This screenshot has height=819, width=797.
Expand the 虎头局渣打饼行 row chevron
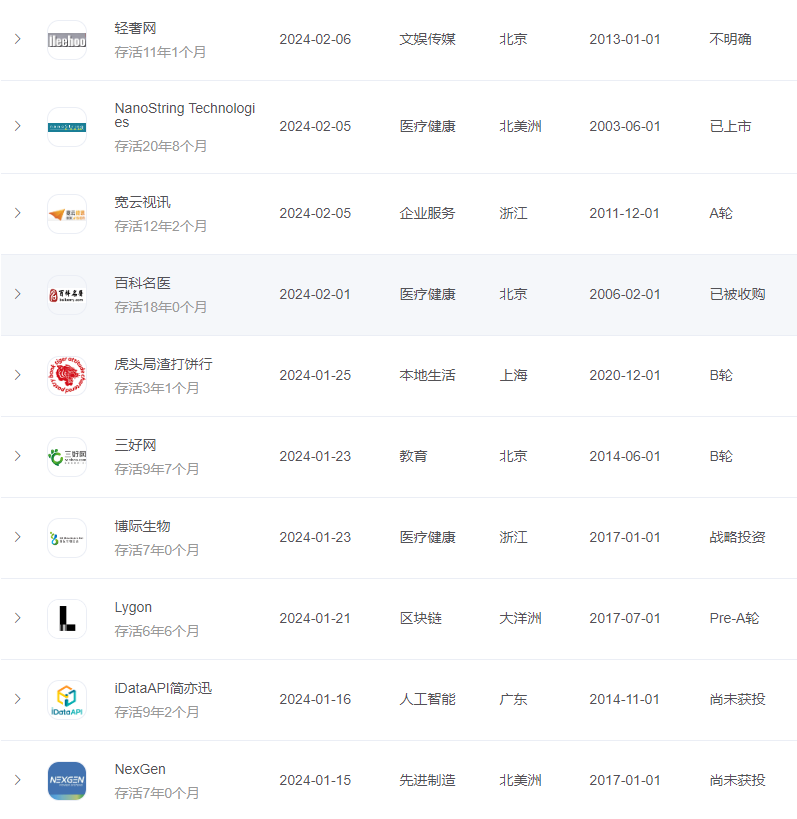click(18, 375)
